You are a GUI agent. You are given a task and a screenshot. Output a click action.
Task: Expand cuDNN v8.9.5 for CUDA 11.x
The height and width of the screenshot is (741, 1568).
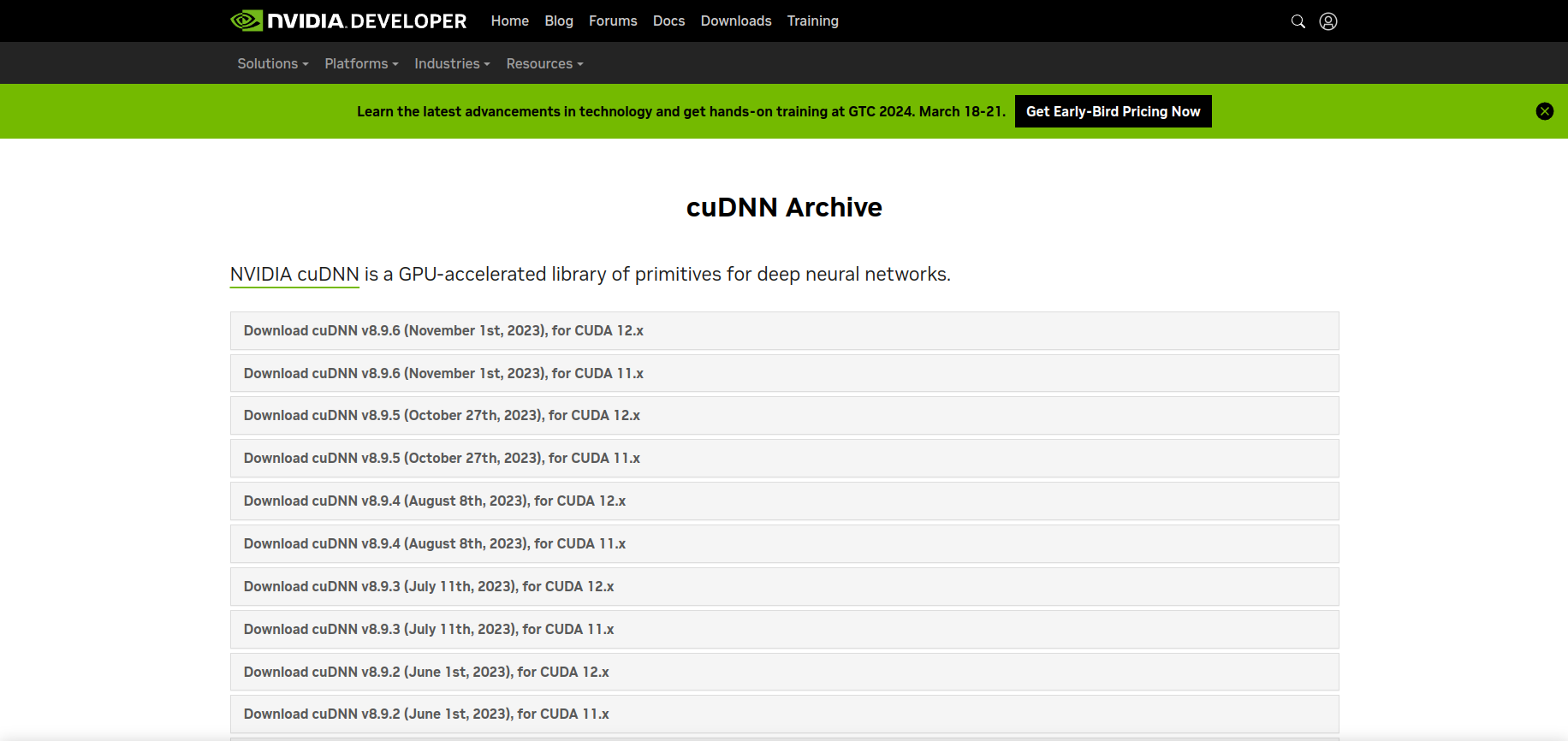[x=784, y=458]
